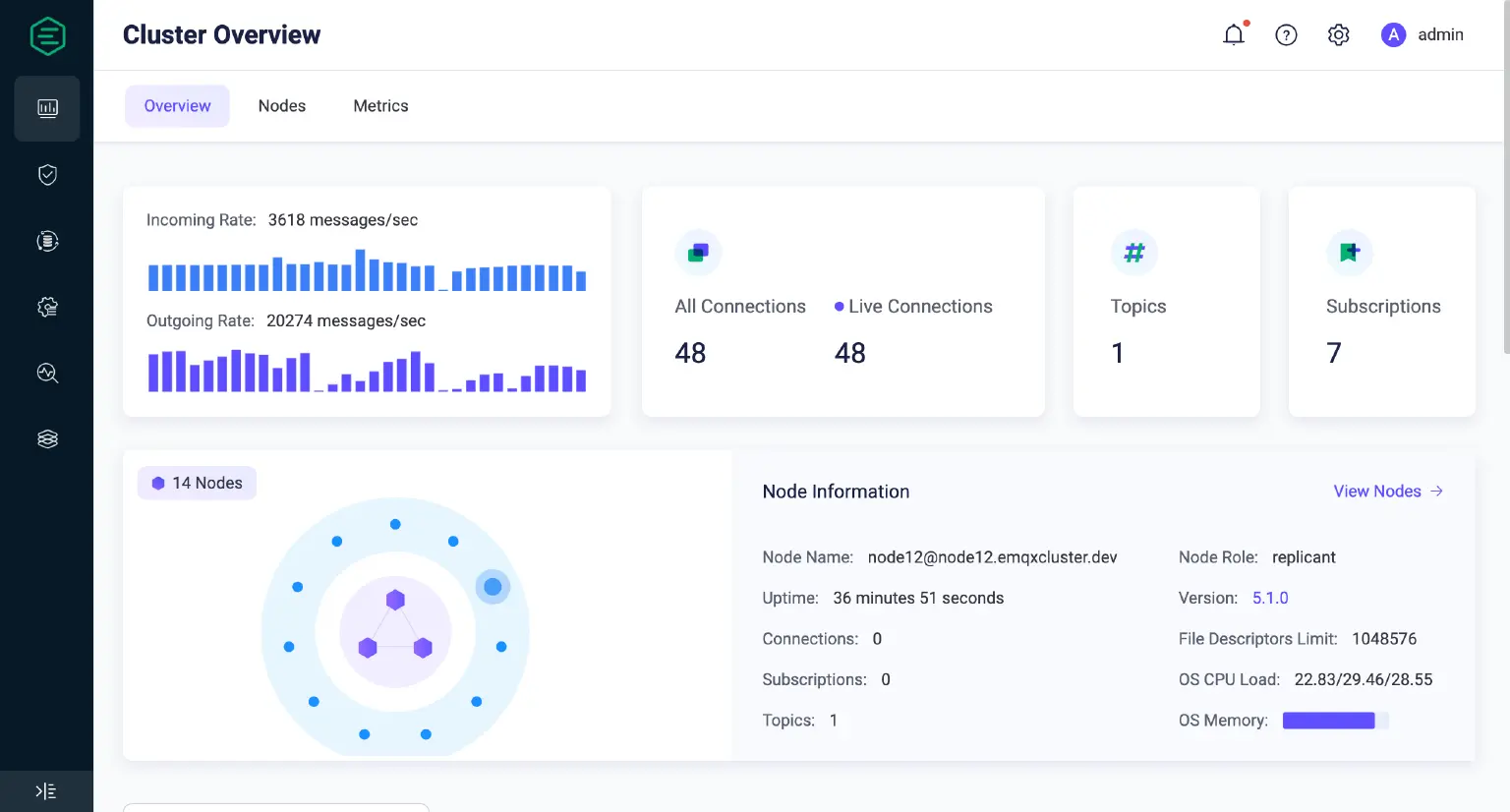Screen dimensions: 1510x812
Task: Toggle the 14 Nodes badge filter
Action: pyautogui.click(x=197, y=483)
